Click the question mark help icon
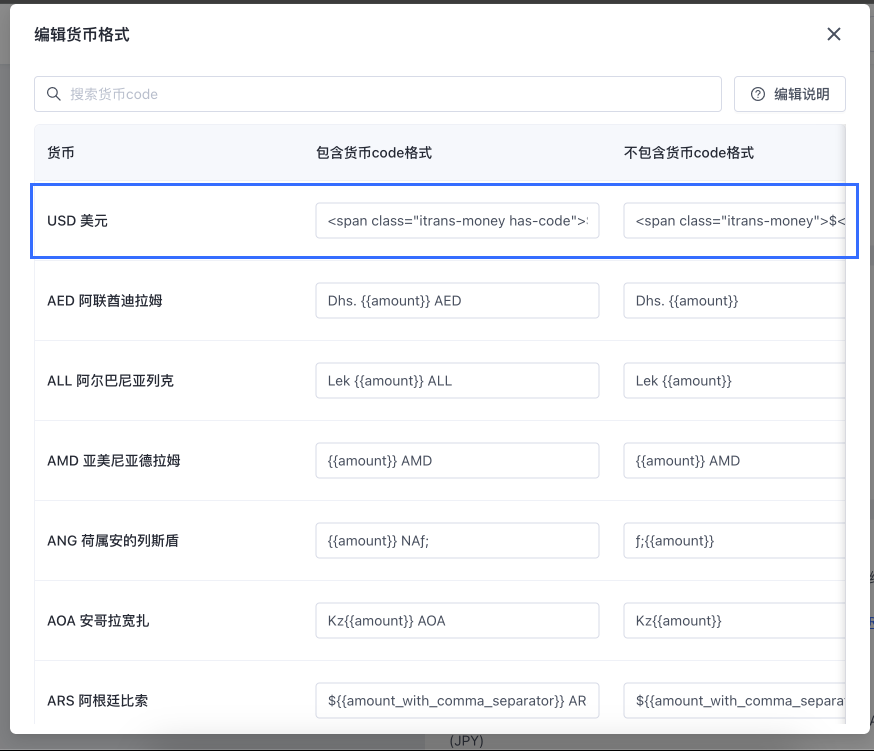Screen dimensions: 874x751 pyautogui.click(x=758, y=94)
